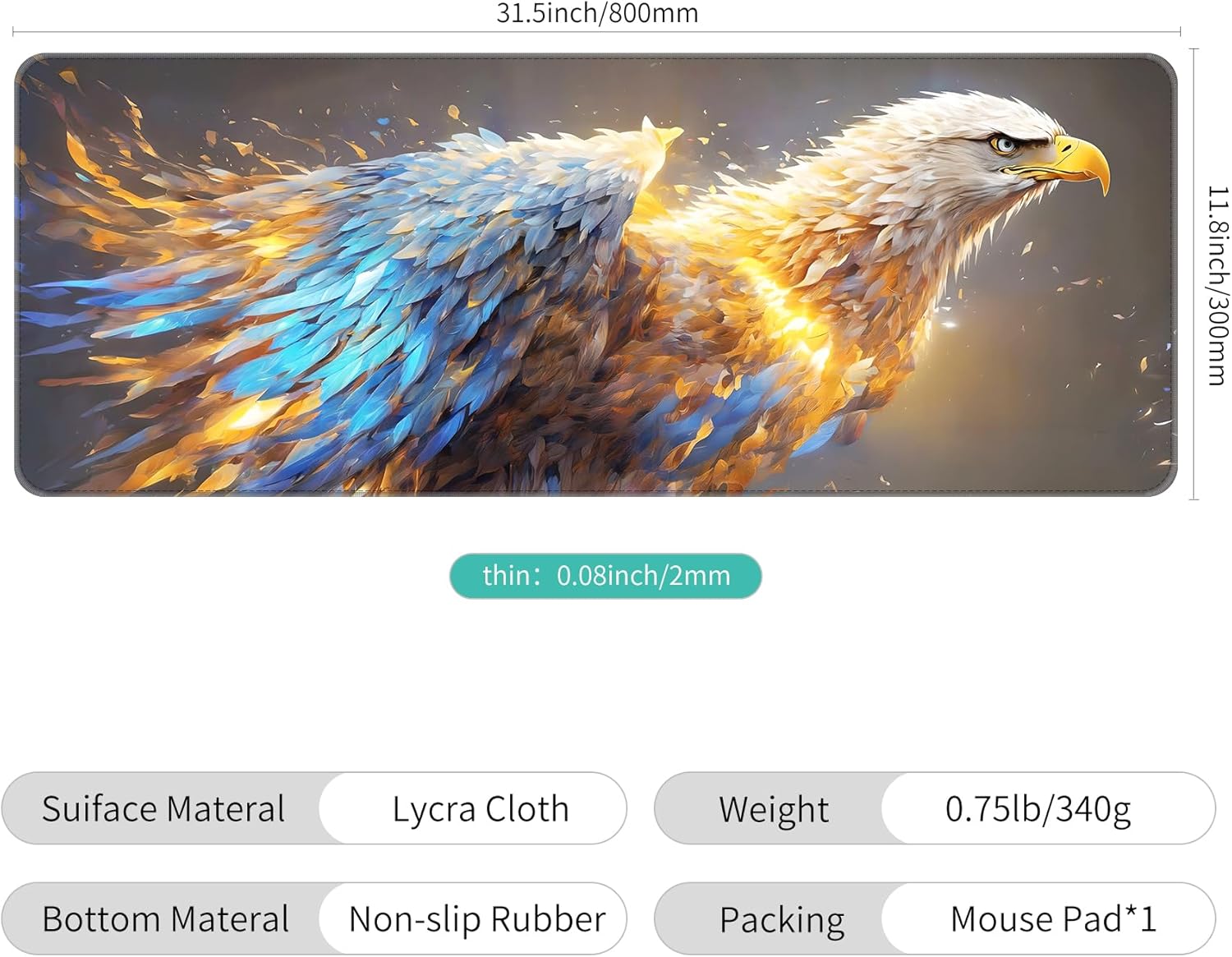This screenshot has width=1232, height=957.
Task: Click the teal thickness 0.08inch/2mm badge
Action: click(x=605, y=576)
